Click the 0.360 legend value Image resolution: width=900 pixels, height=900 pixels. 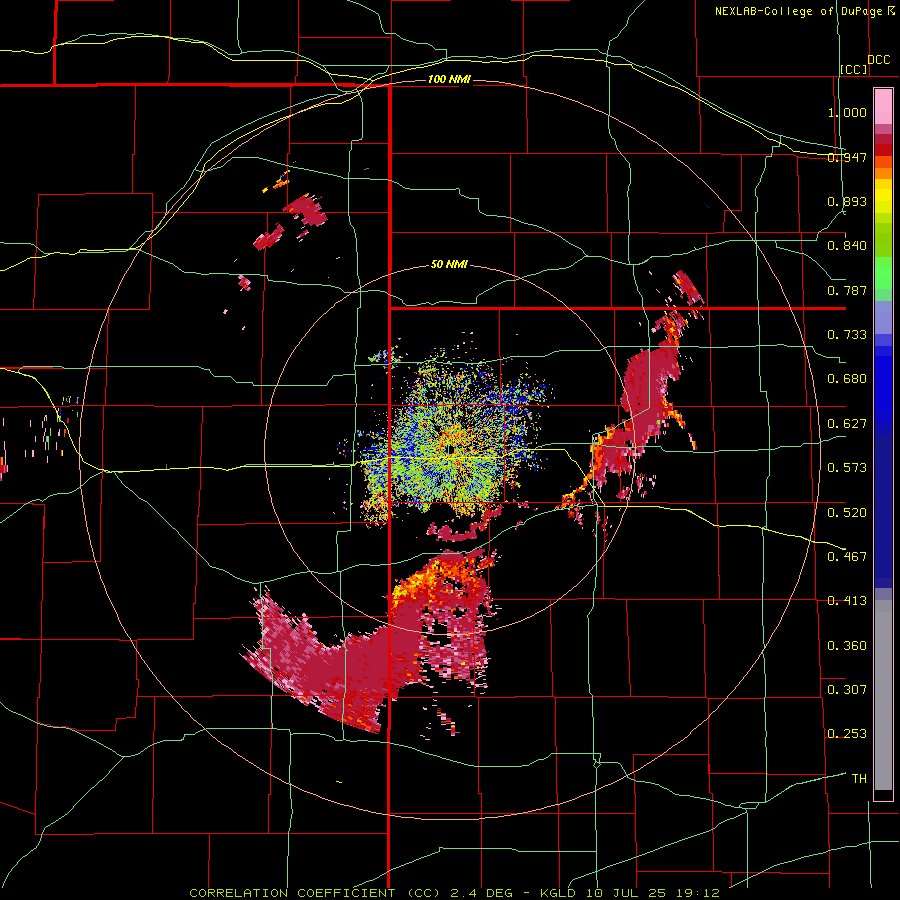tap(847, 646)
